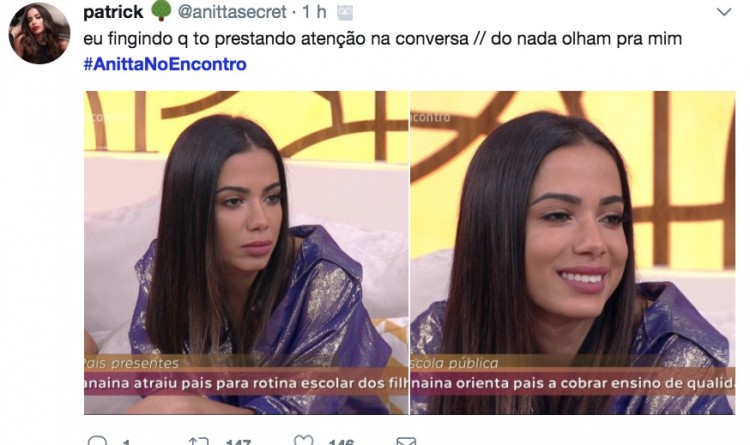Open the #AnittaNoEncontro hashtag link
Viewport: 750px width, 445px height.
coord(165,64)
